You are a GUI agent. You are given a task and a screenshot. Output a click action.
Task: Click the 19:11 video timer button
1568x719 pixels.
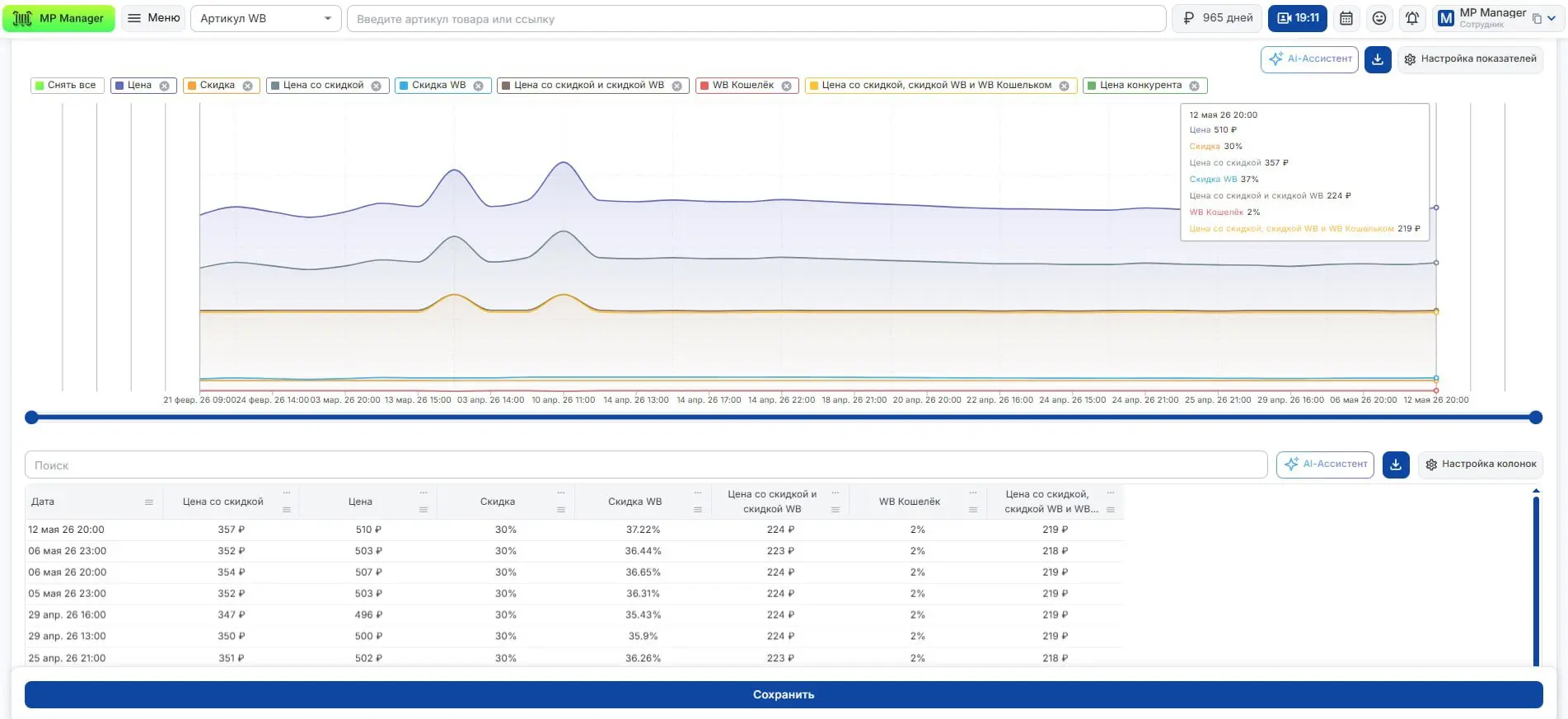coord(1298,18)
